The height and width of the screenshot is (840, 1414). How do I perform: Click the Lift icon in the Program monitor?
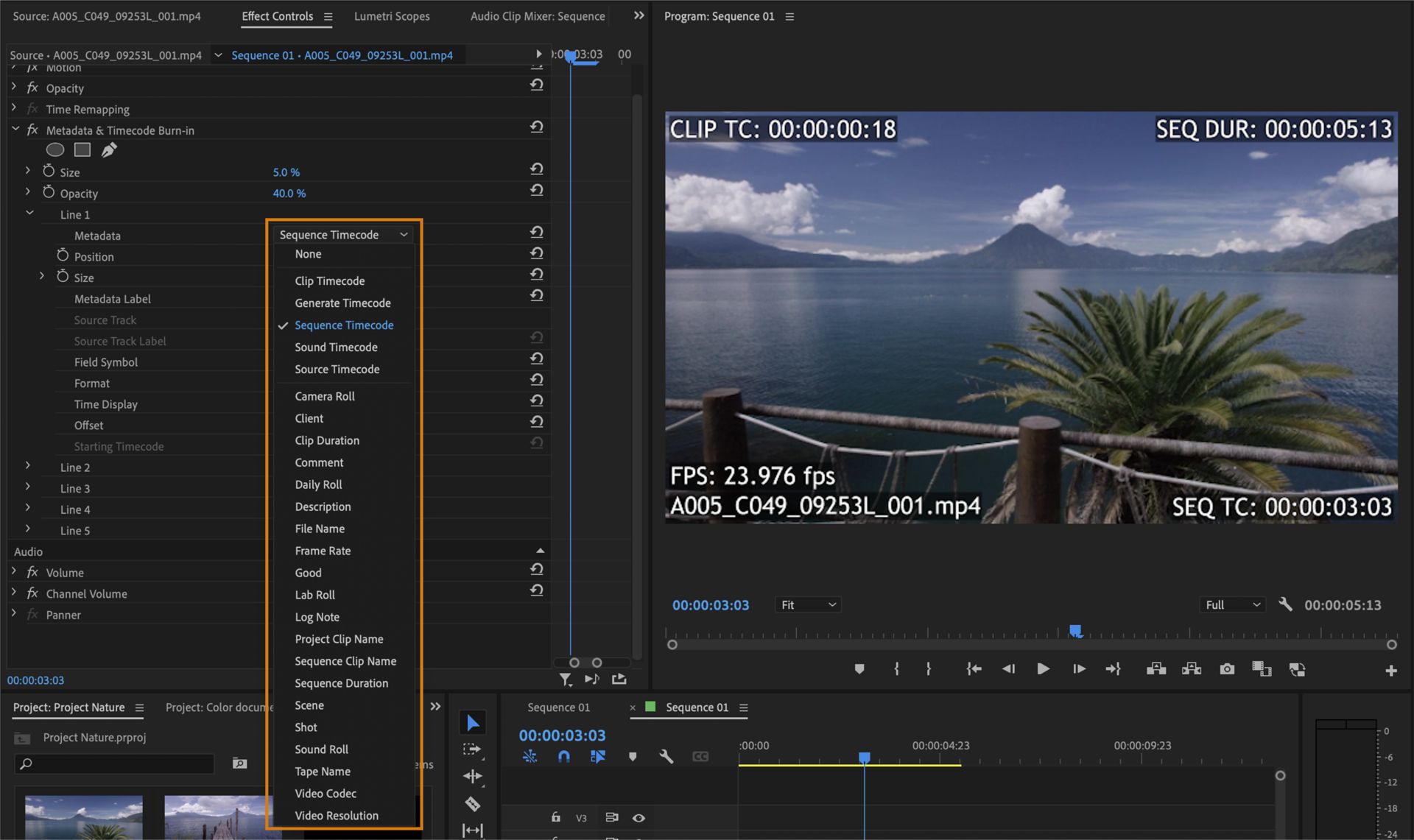(x=1156, y=669)
